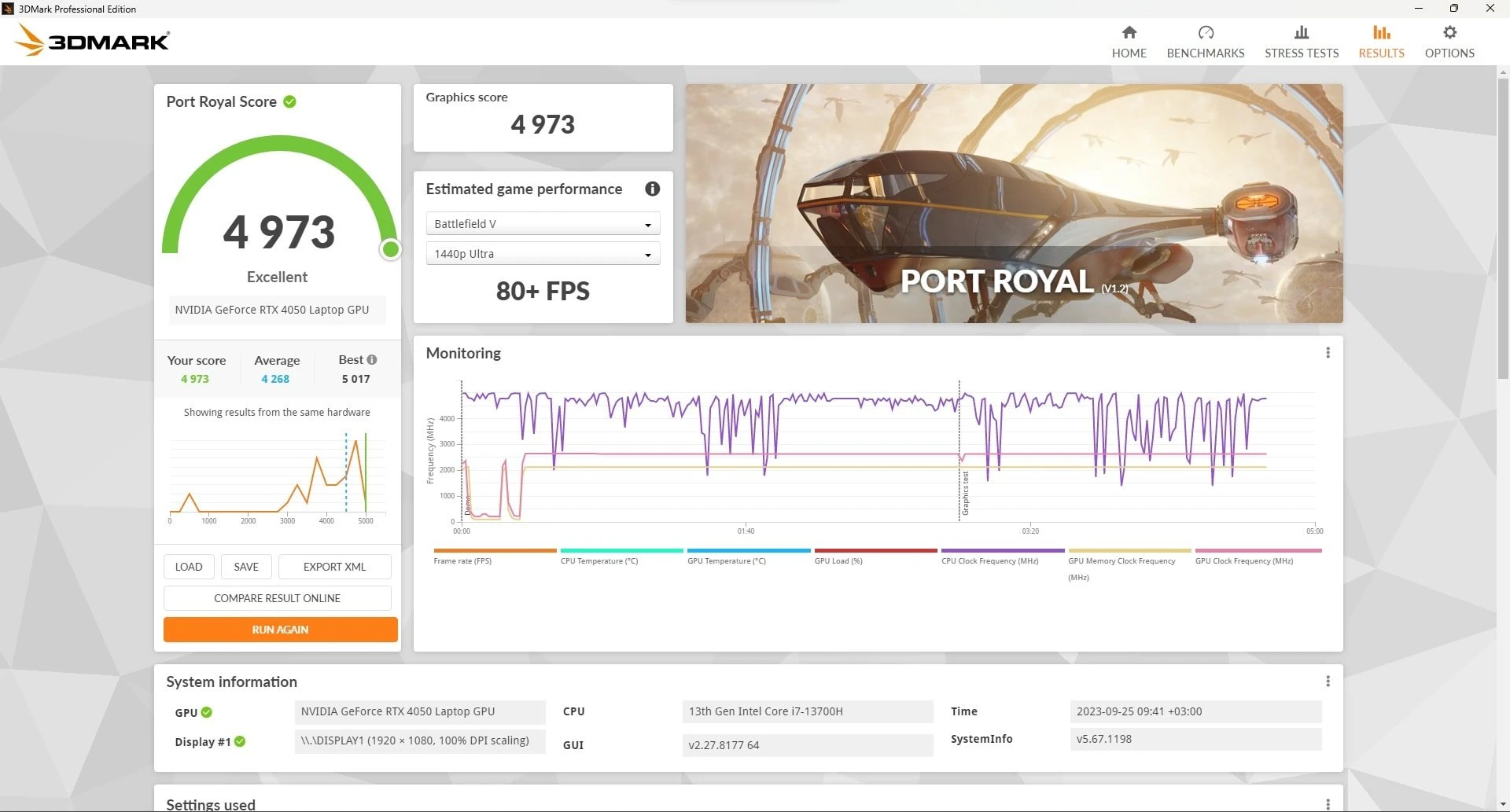Screen dimensions: 1510x812
Task: Click the green checkmark beside Display #1
Action: [x=240, y=741]
